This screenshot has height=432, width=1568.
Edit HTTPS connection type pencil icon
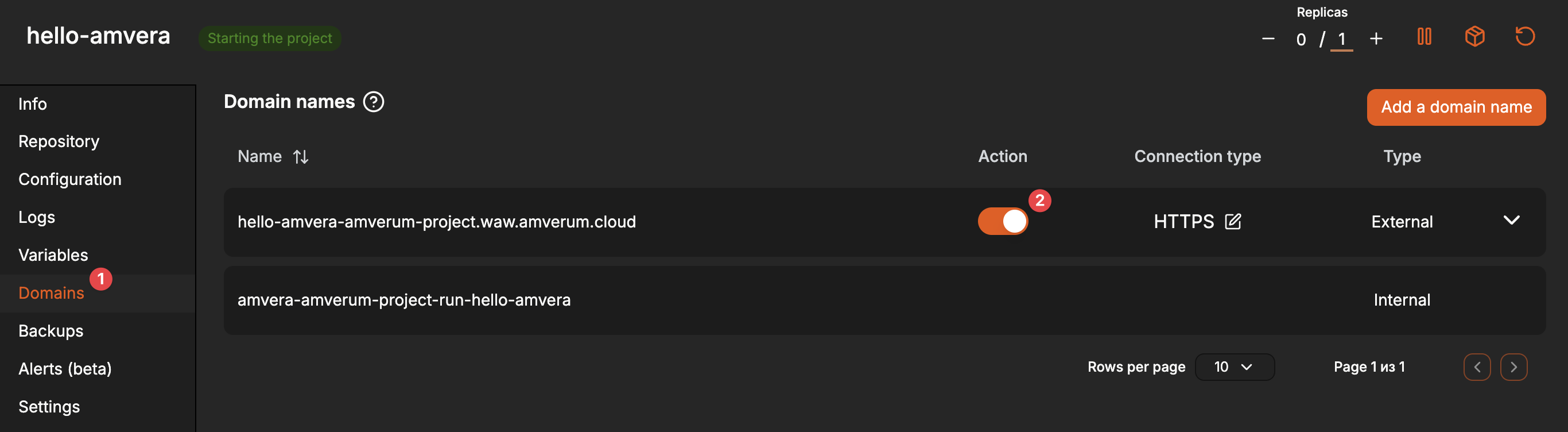(1233, 221)
